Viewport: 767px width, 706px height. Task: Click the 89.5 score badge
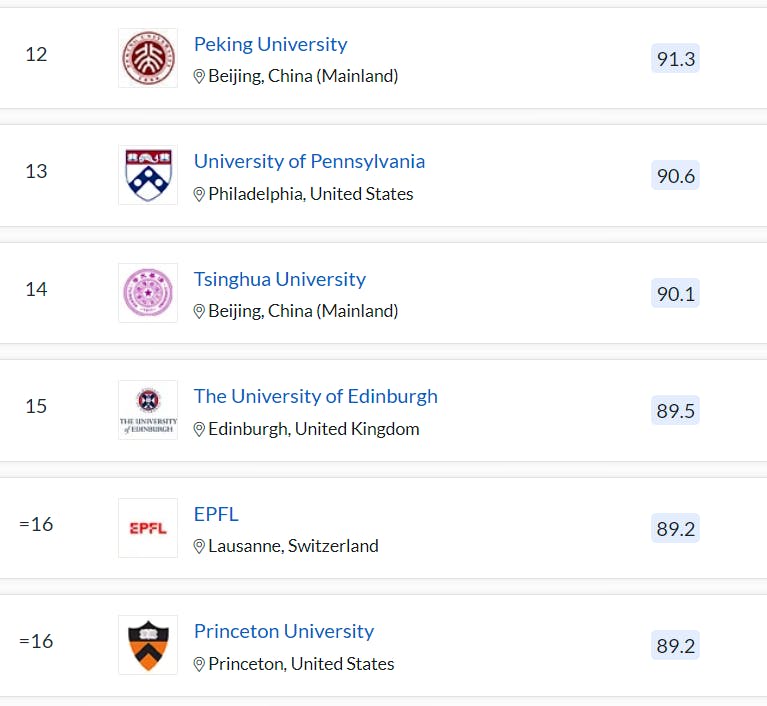click(x=675, y=411)
